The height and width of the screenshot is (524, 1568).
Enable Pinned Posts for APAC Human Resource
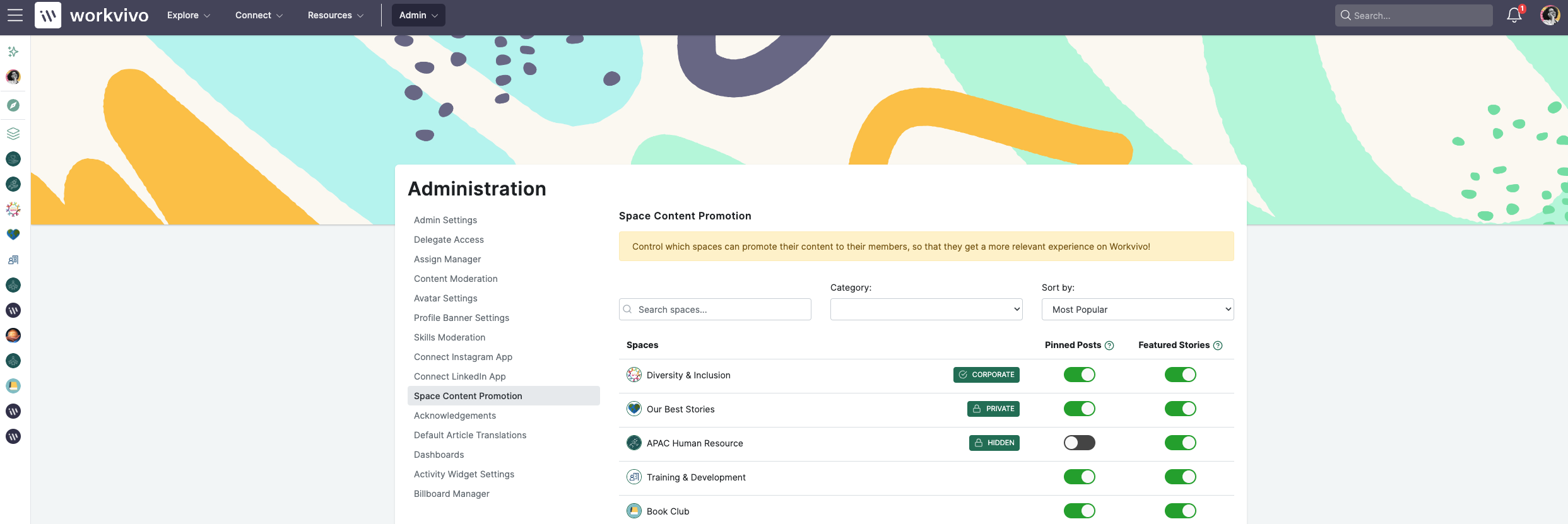(1079, 442)
